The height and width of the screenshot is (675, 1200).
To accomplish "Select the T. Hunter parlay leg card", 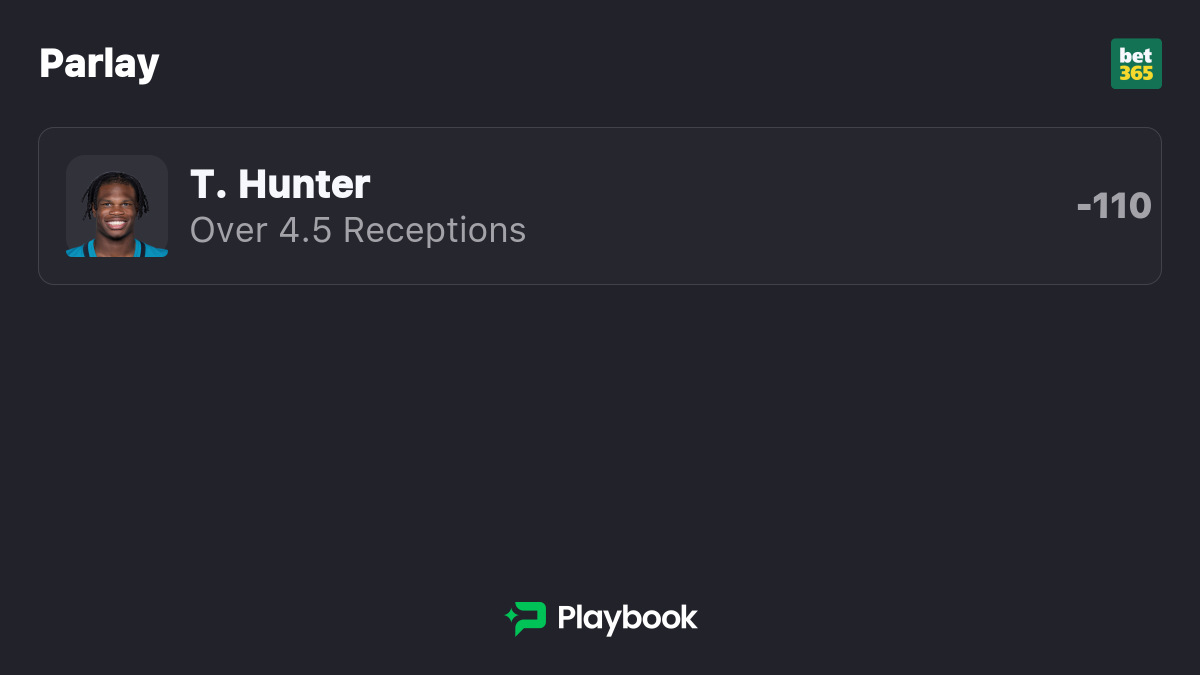I will [600, 206].
